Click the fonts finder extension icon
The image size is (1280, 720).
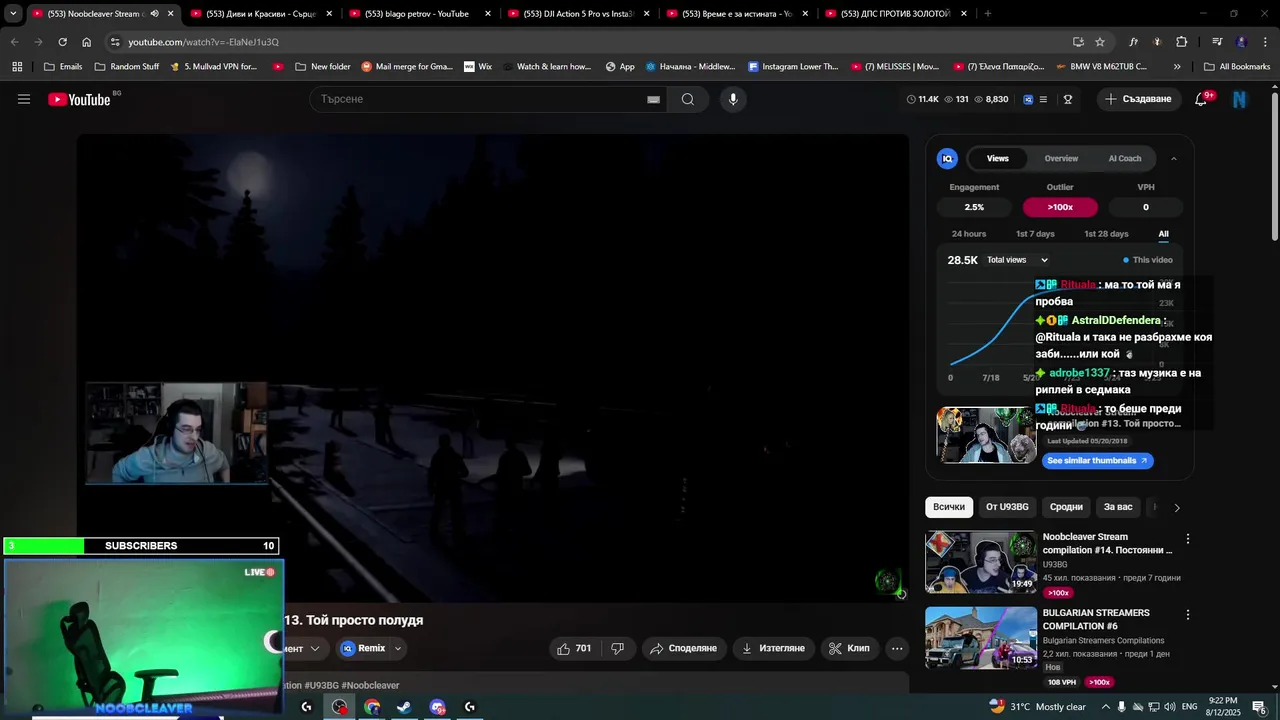point(1134,42)
